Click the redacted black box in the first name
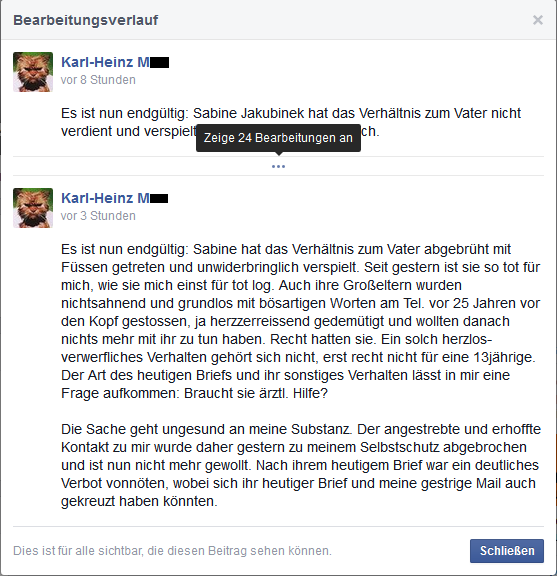This screenshot has width=557, height=576. click(x=159, y=63)
